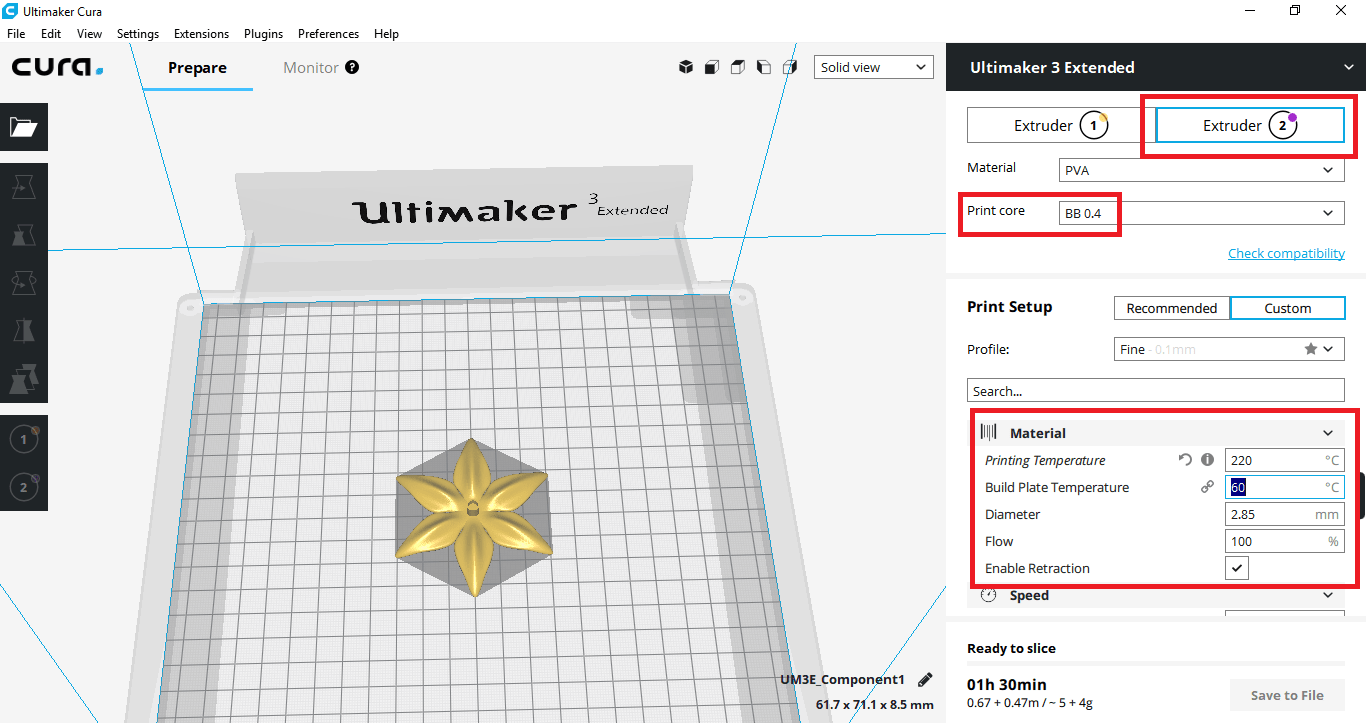Click the Save to File button
The image size is (1366, 723).
click(x=1287, y=695)
